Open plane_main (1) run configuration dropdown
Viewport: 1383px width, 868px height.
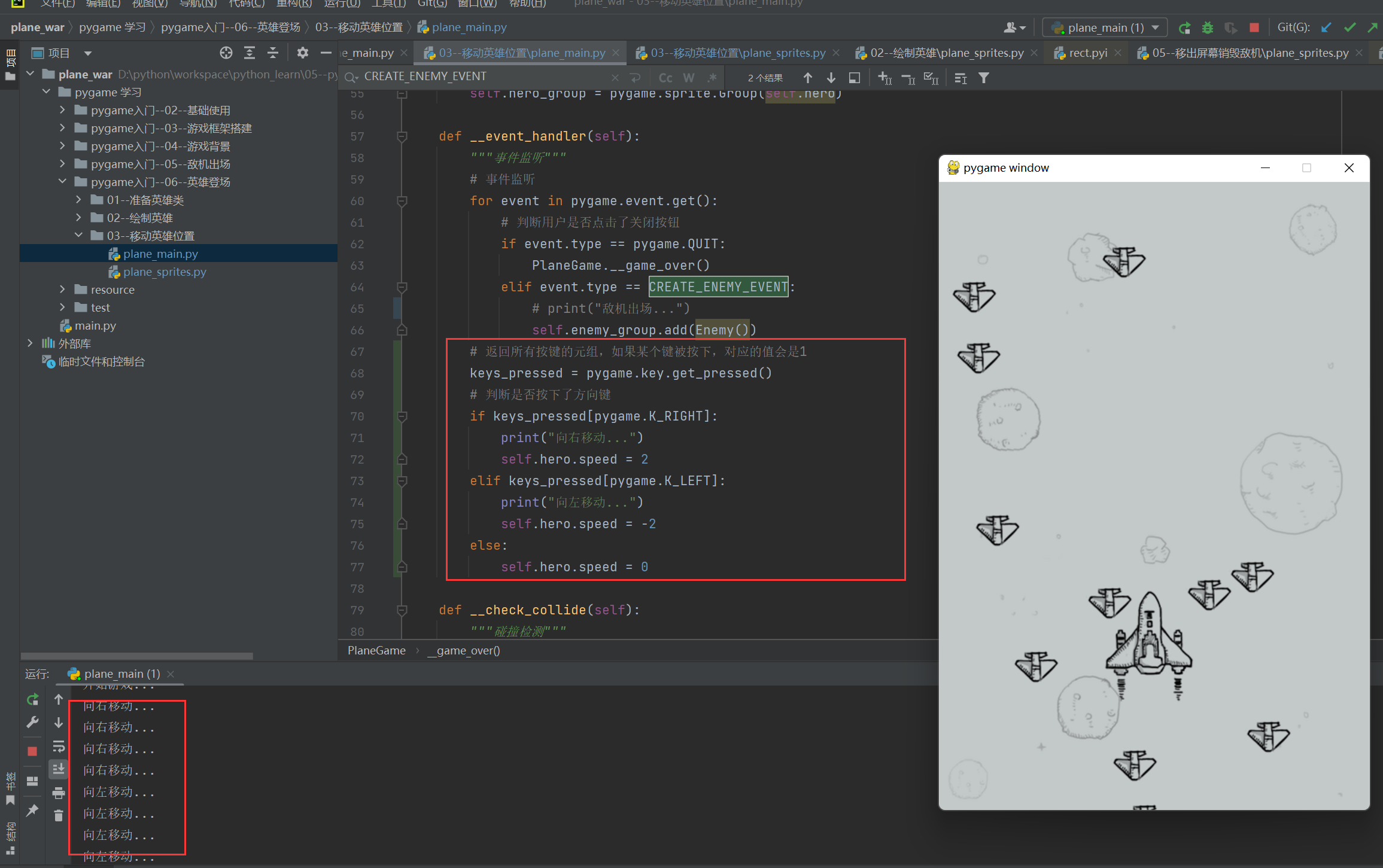pos(1105,28)
